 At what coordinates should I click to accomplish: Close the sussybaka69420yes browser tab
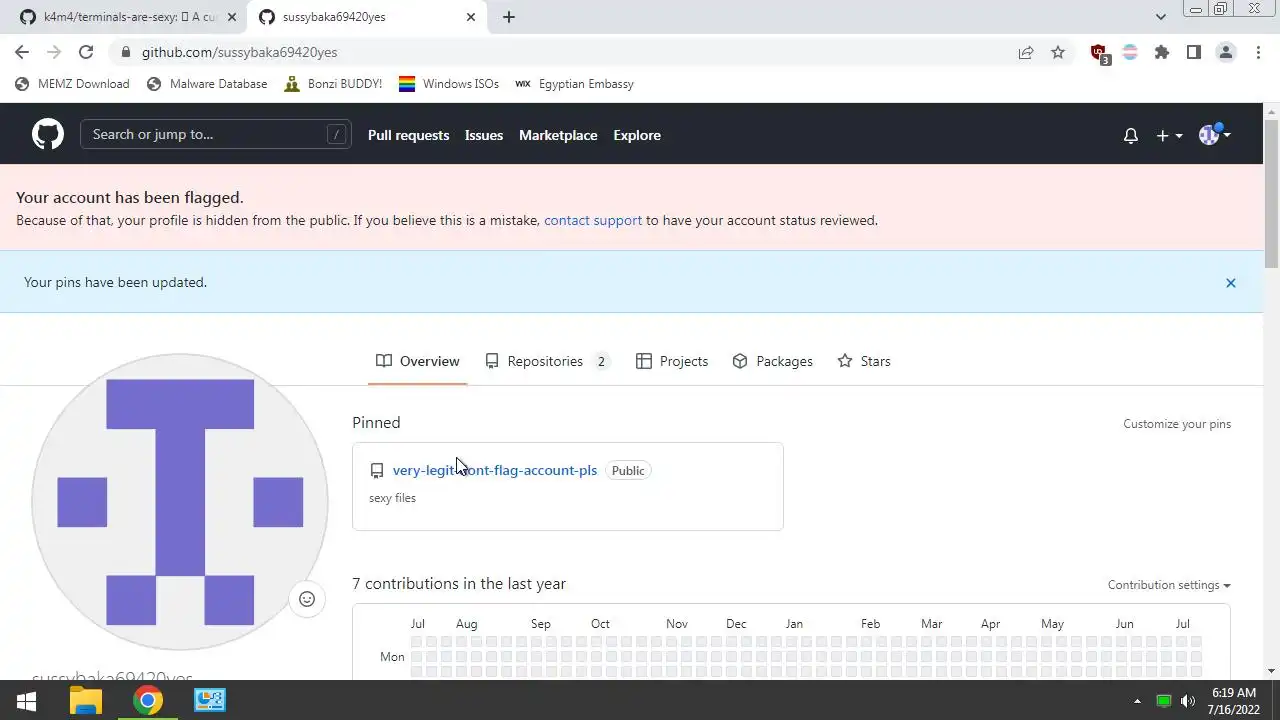(x=472, y=17)
